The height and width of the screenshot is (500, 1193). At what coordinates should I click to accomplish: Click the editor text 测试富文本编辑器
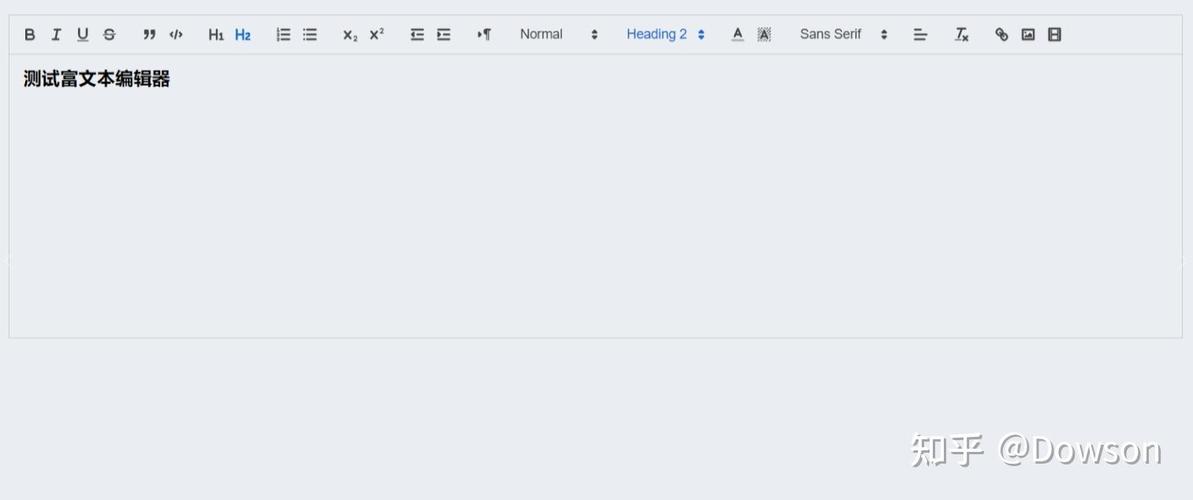point(97,80)
